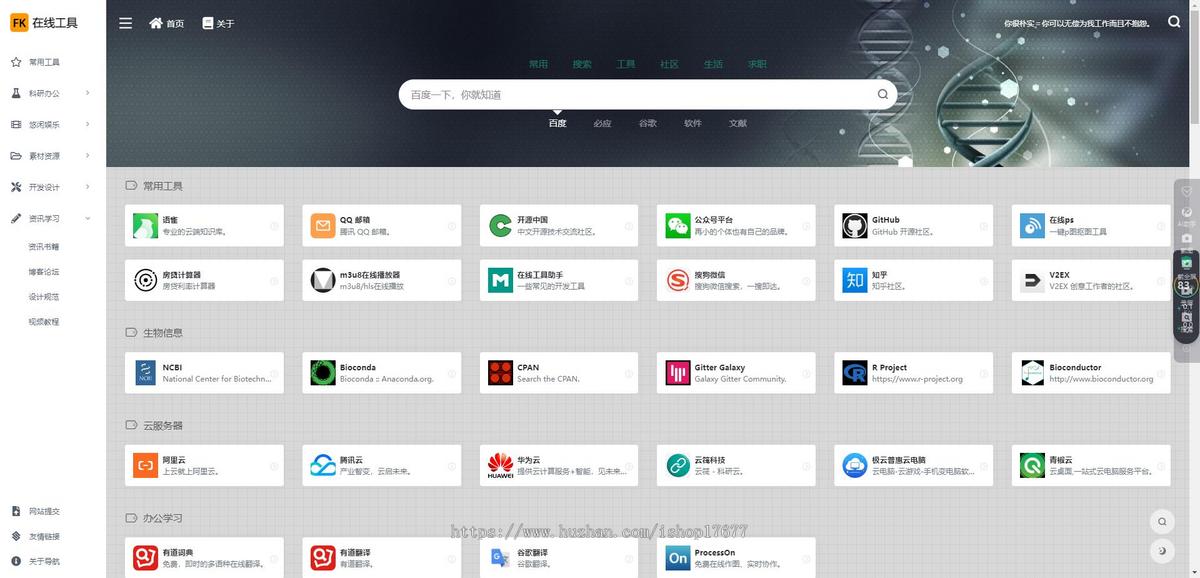The width and height of the screenshot is (1200, 578).
Task: Switch to the 求职 search category tab
Action: coord(757,64)
